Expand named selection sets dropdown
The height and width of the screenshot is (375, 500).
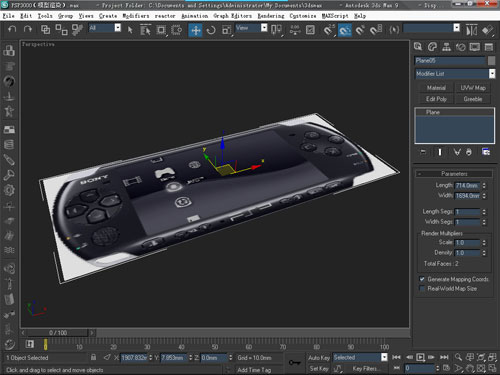(457, 28)
